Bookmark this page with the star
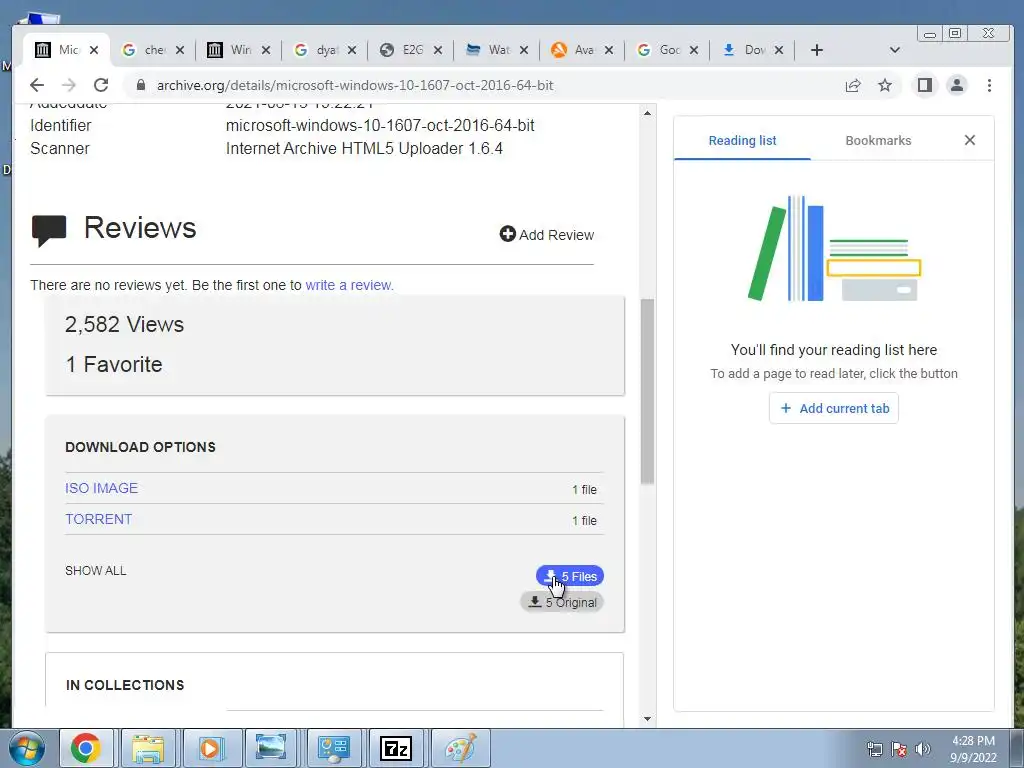 click(x=885, y=86)
